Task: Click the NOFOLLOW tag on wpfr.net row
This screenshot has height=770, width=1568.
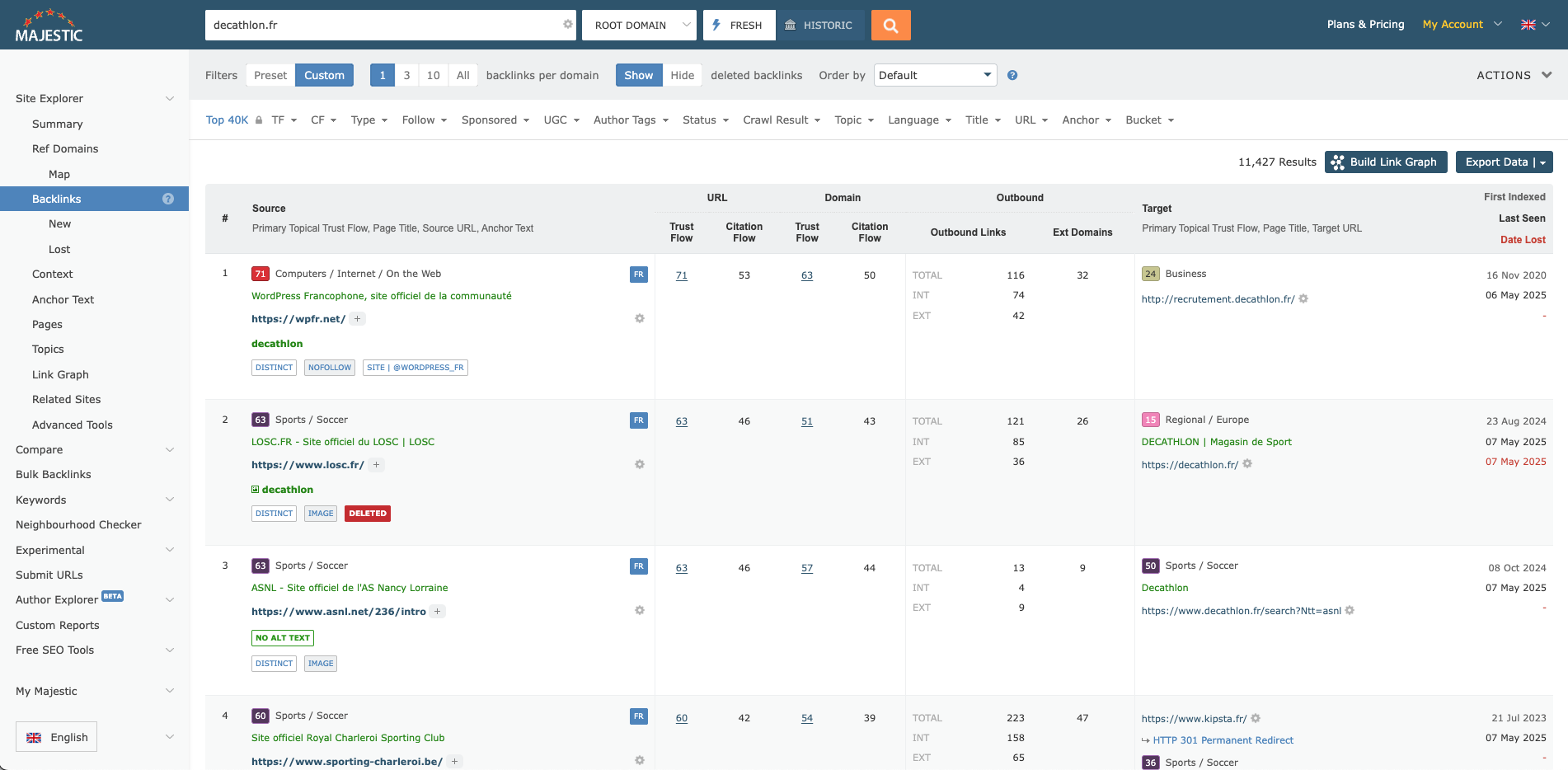Action: [x=330, y=367]
